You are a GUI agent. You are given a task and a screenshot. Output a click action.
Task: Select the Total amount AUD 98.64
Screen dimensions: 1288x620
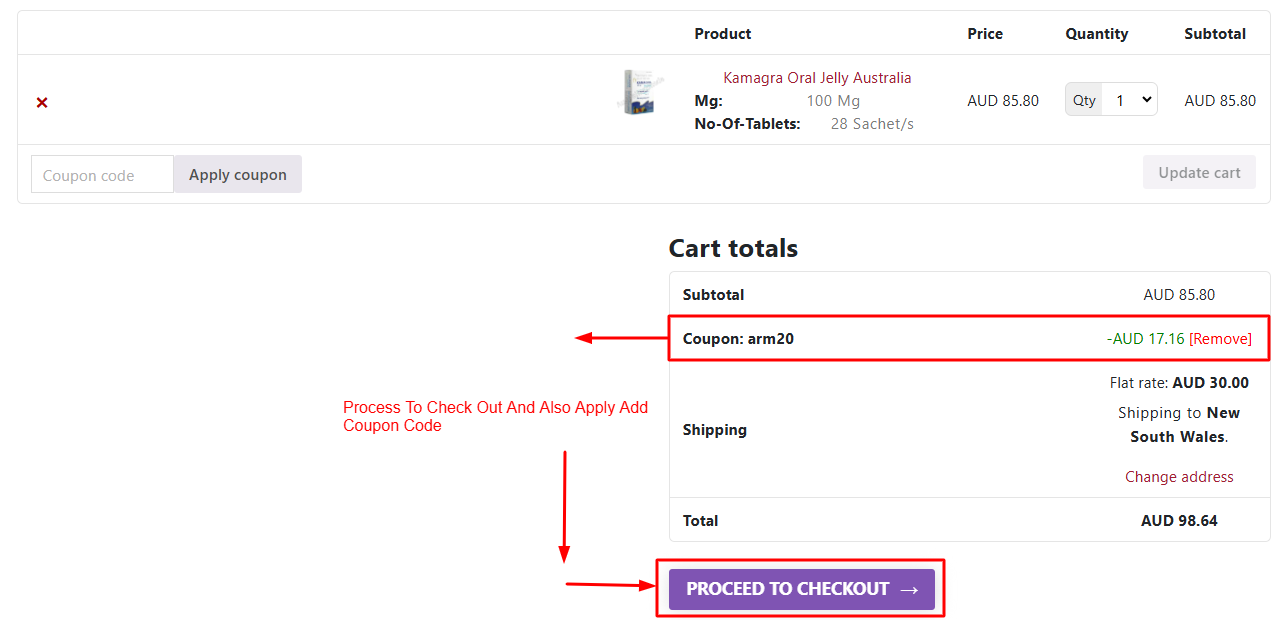pos(1179,521)
